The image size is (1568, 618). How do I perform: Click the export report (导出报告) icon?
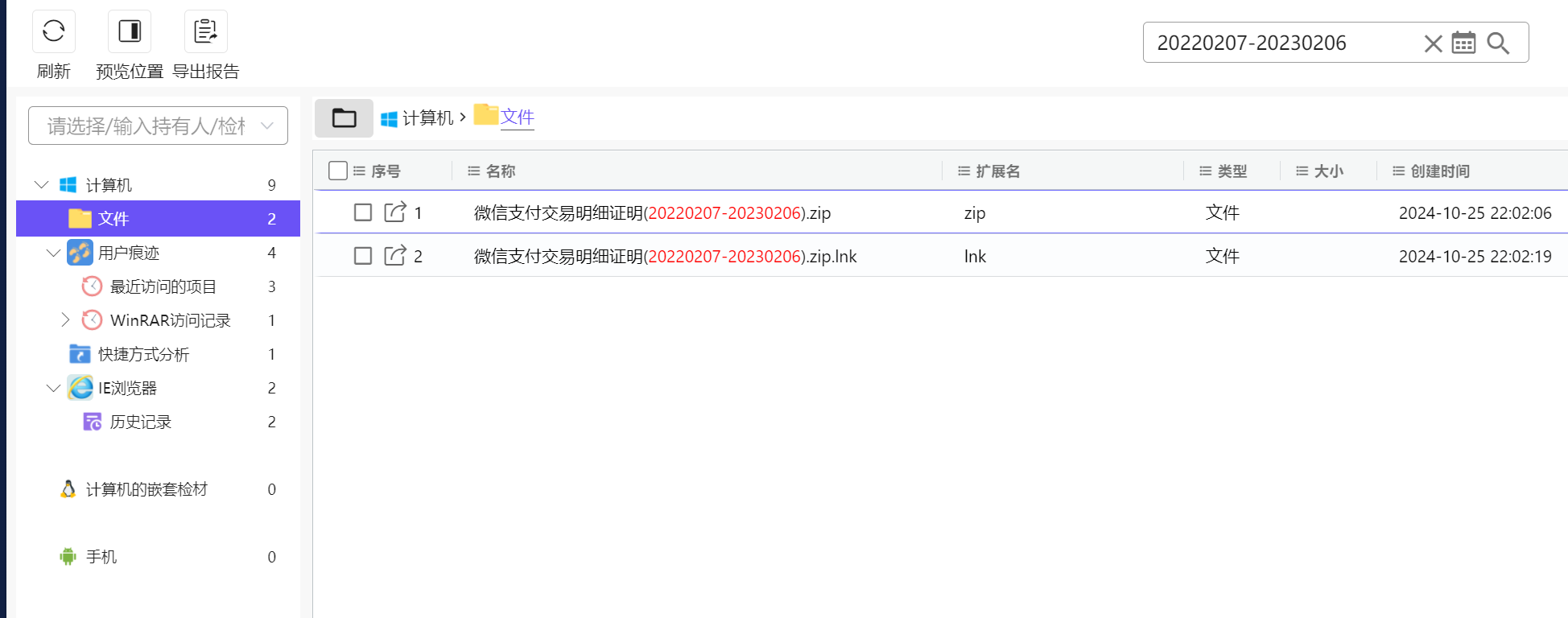205,31
